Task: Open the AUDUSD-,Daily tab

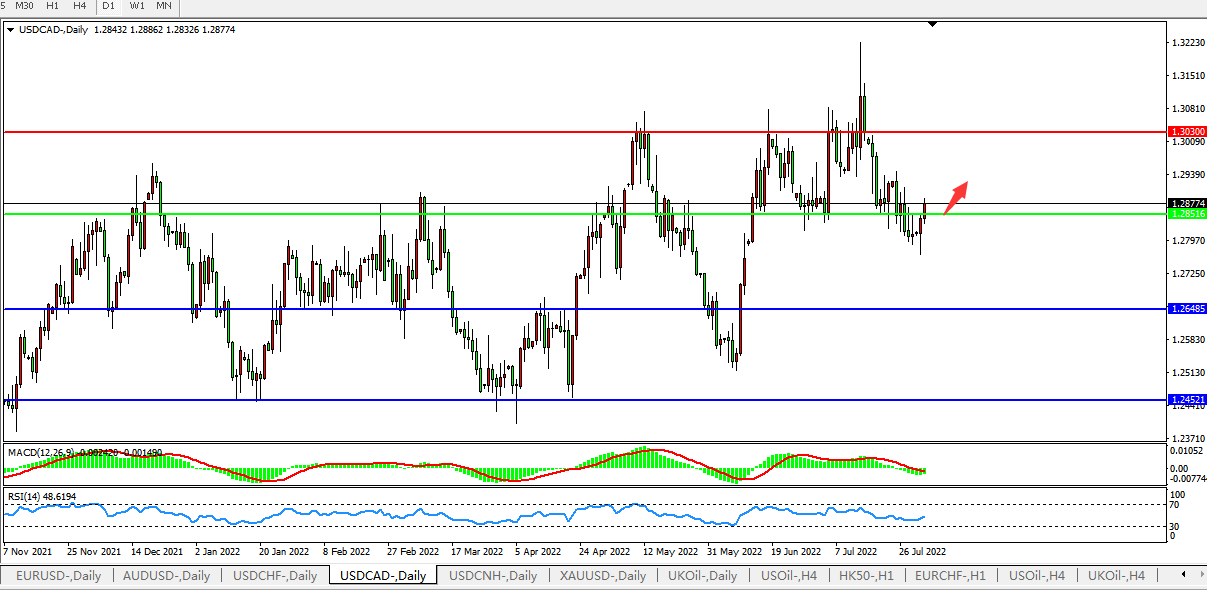Action: [x=168, y=576]
